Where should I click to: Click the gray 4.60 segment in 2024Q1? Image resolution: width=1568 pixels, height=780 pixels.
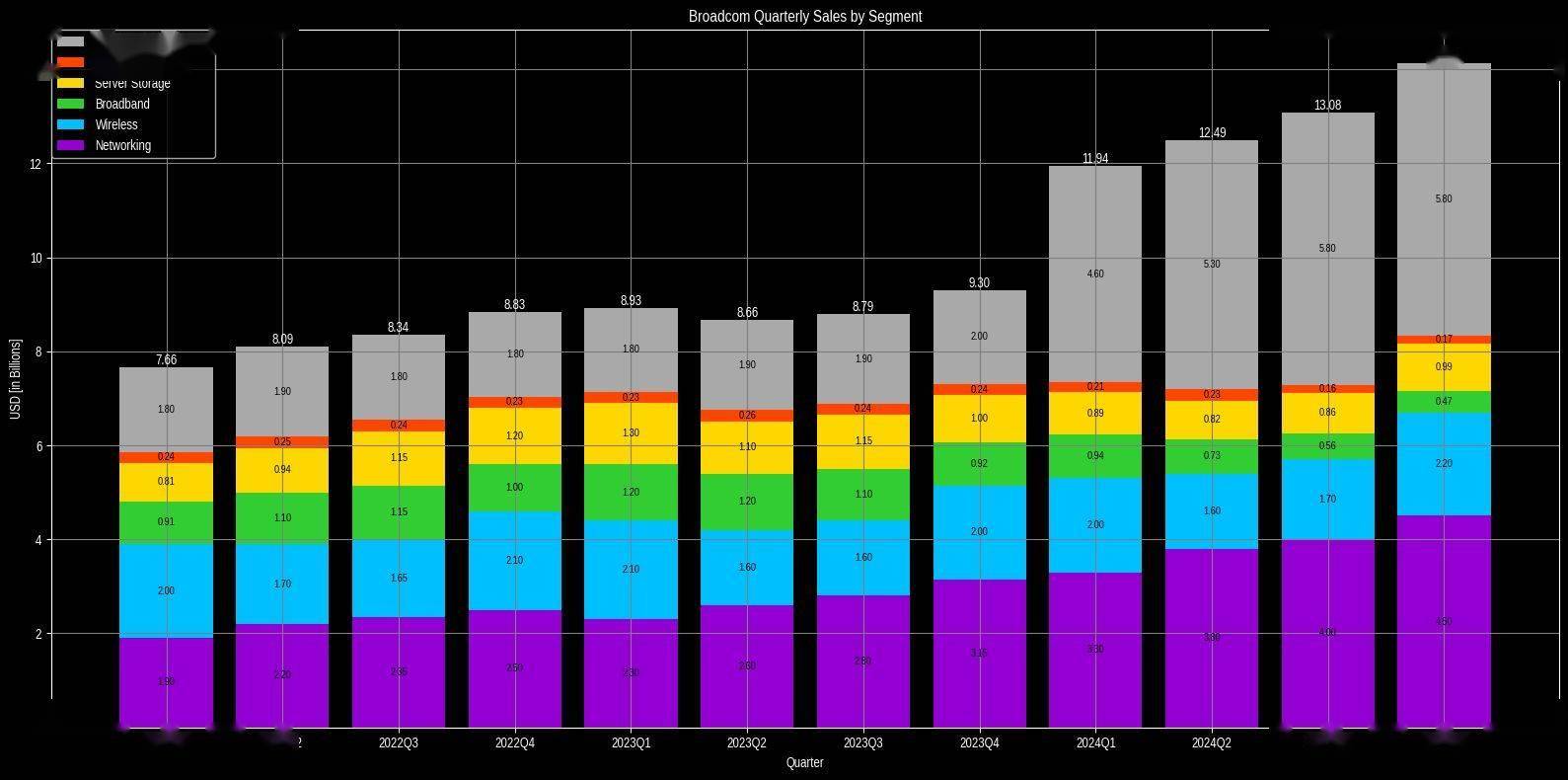click(1095, 273)
